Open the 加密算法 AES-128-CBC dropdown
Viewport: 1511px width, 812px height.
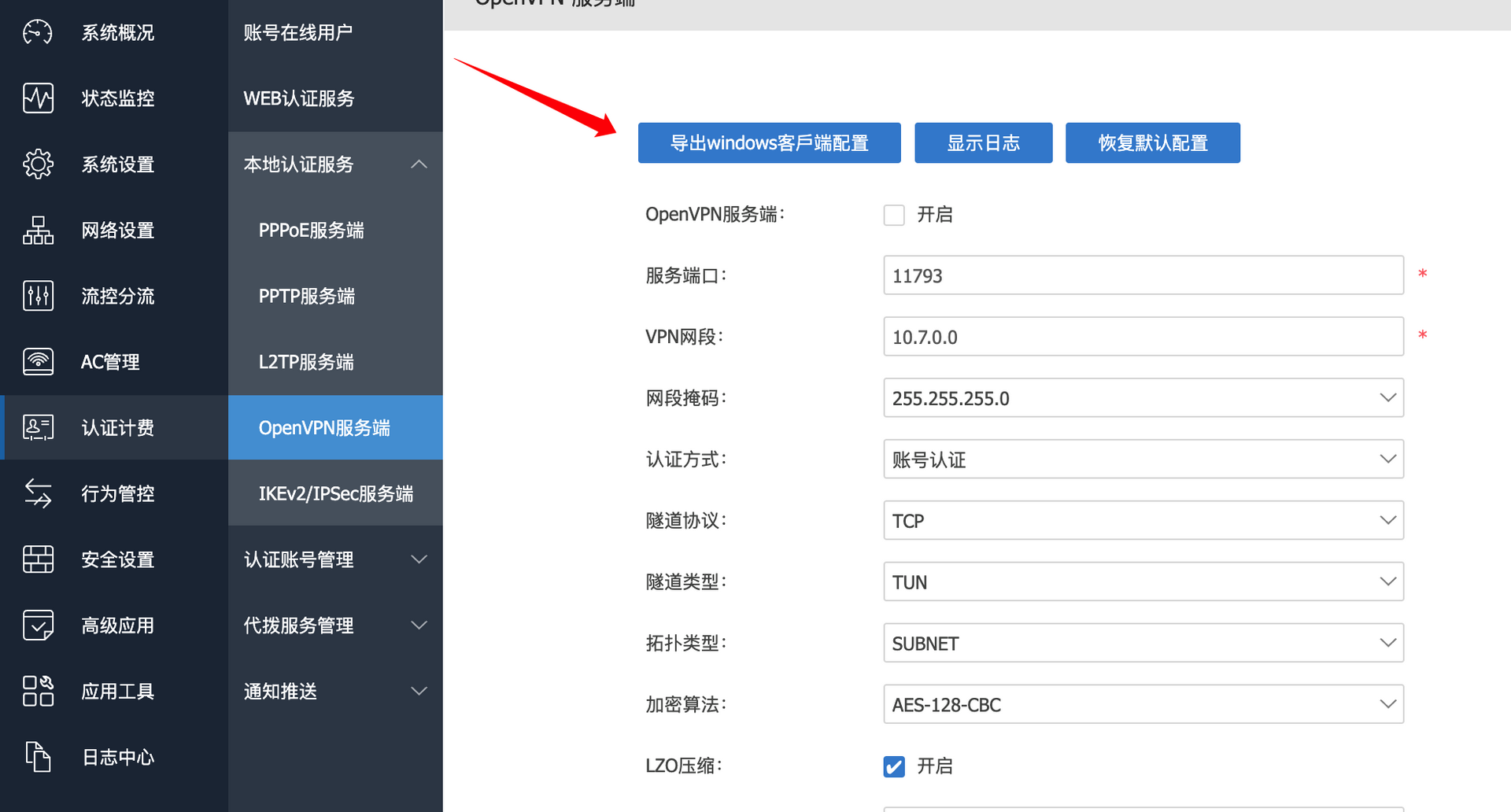tap(1143, 705)
